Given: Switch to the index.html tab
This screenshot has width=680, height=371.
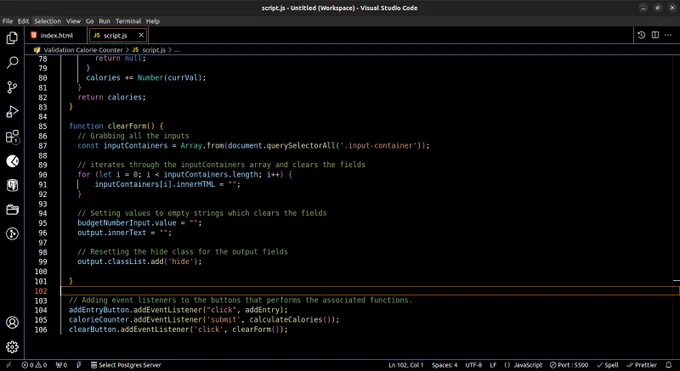Looking at the screenshot, I should [x=56, y=36].
